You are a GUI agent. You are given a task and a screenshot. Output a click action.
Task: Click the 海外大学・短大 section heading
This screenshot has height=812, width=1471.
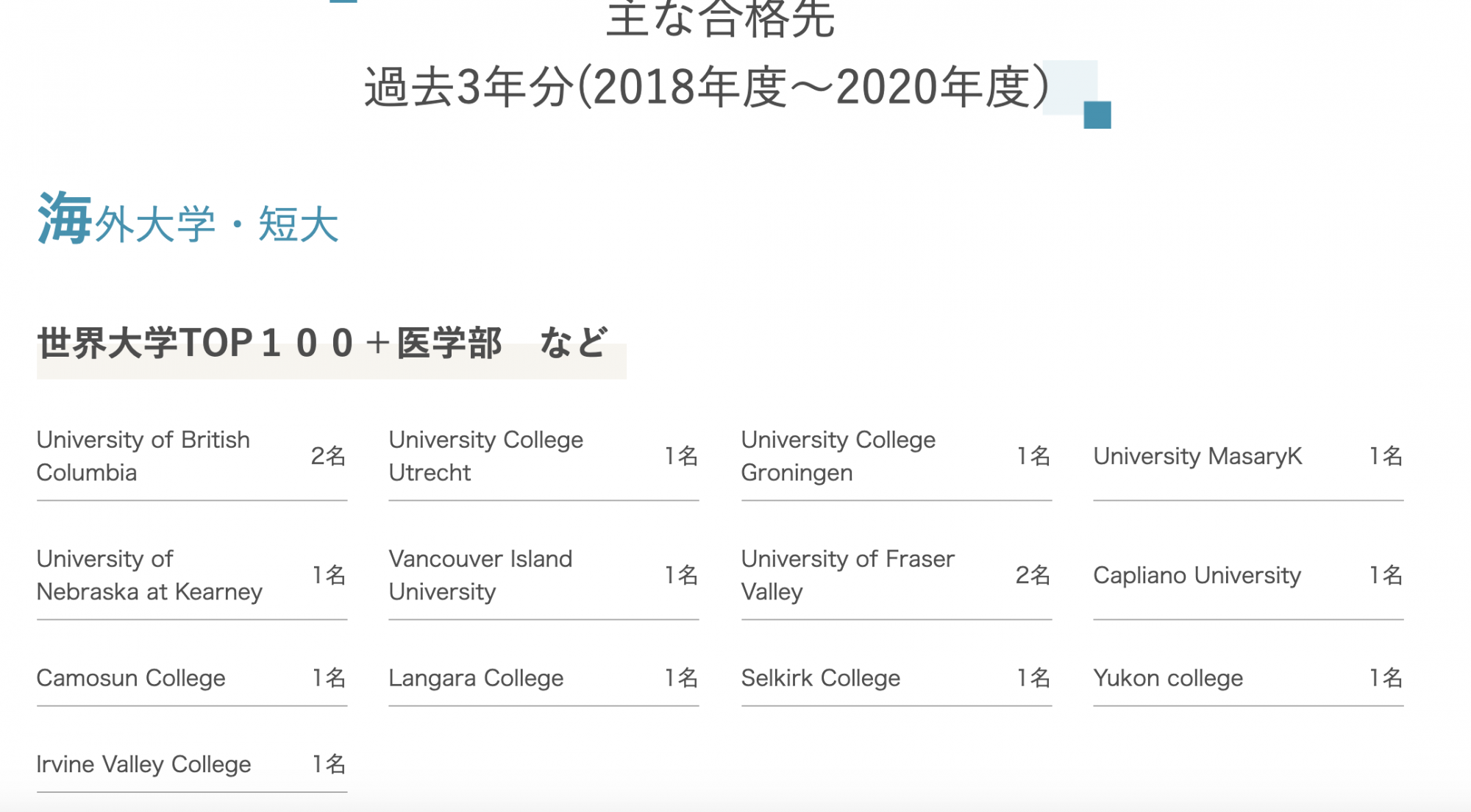[188, 221]
